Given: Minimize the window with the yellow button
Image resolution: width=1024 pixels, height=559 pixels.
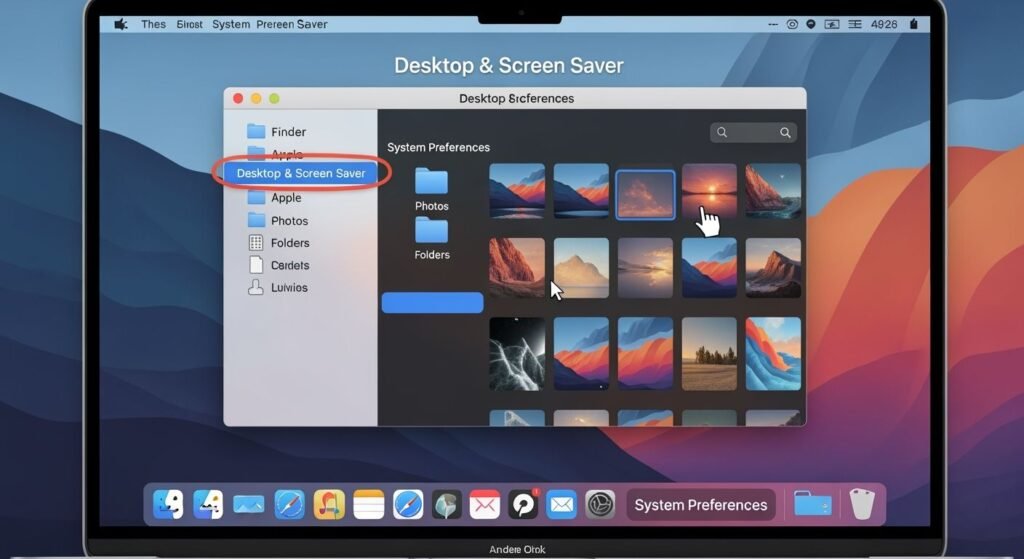Looking at the screenshot, I should click(x=256, y=98).
